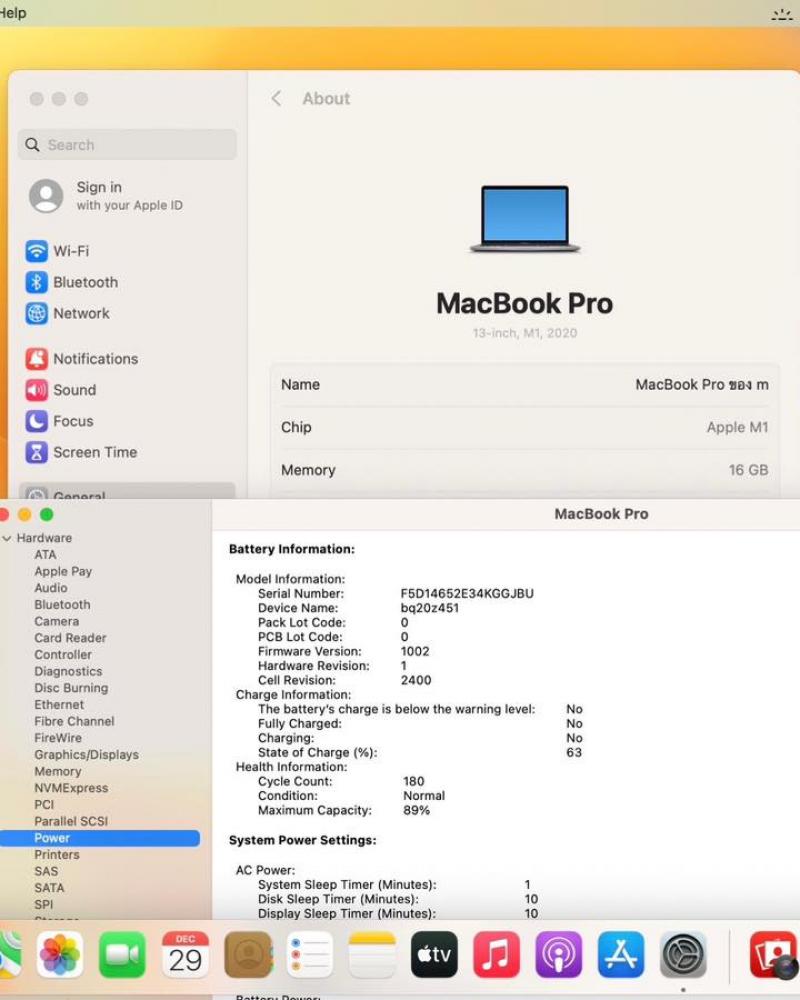This screenshot has height=1000, width=800.
Task: Open Music from the Dock
Action: point(496,955)
